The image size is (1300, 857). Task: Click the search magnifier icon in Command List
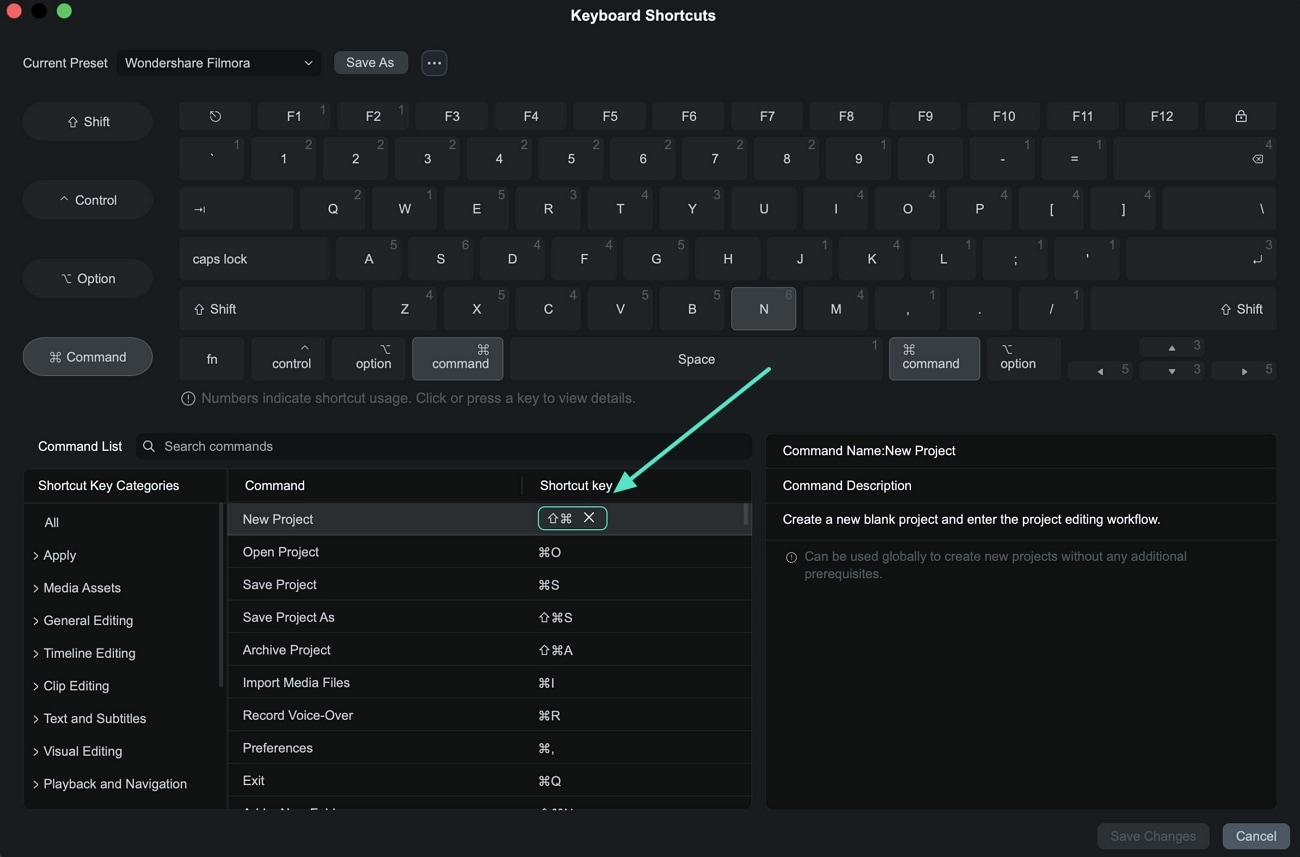click(x=149, y=447)
